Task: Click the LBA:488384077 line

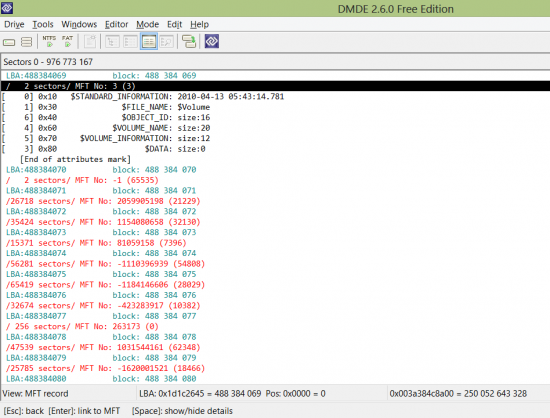Action: click(x=101, y=316)
